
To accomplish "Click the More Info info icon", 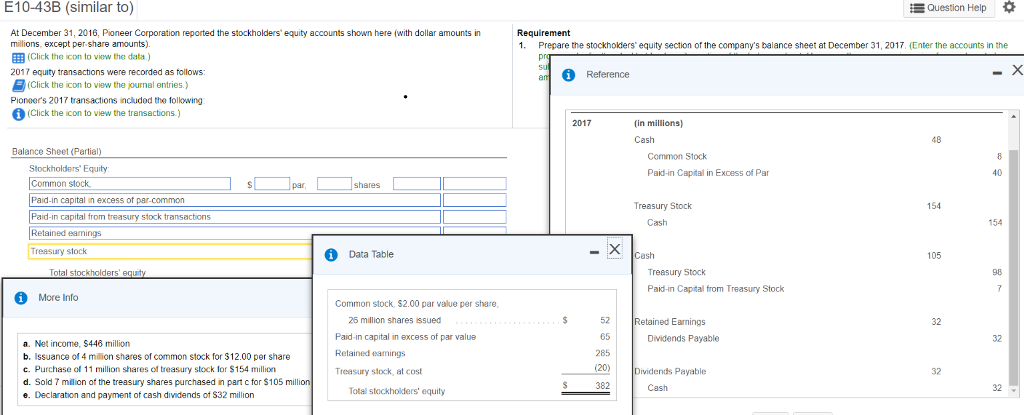I will pos(21,297).
